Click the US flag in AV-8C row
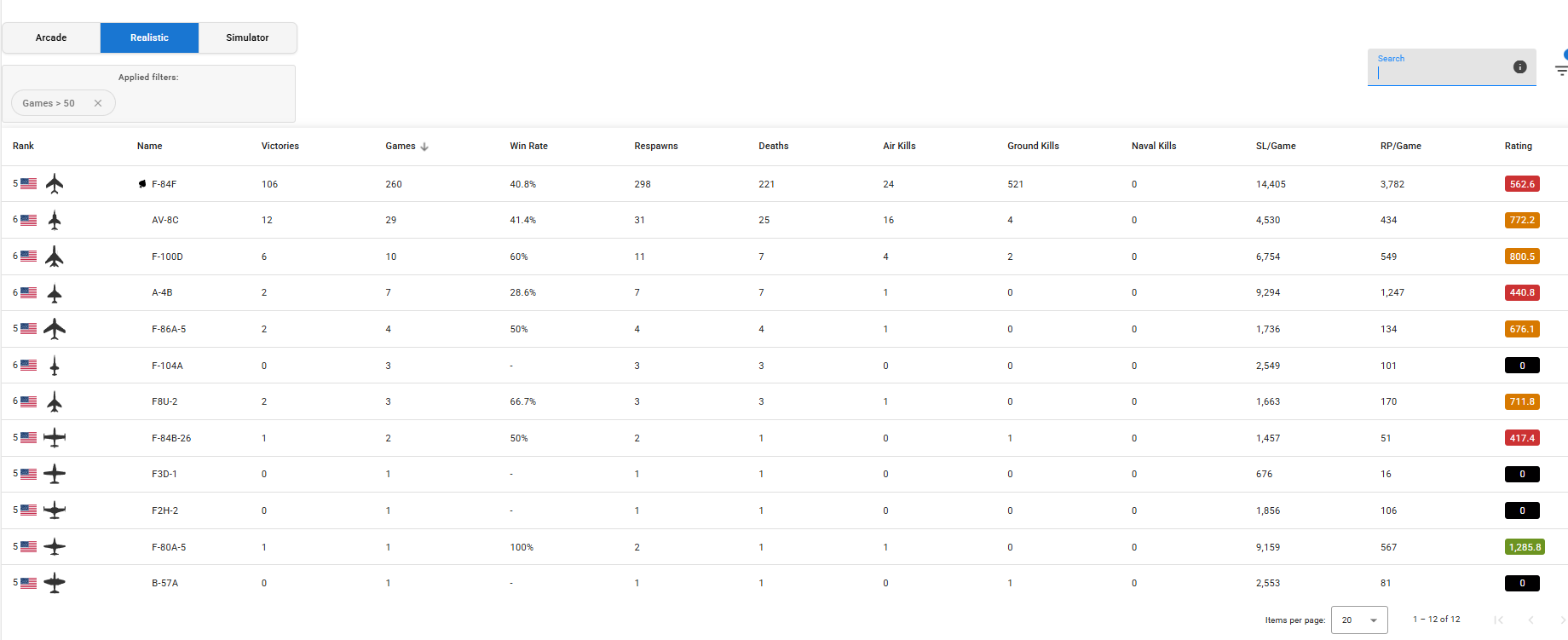Screen dimensions: 1568x640 point(29,220)
